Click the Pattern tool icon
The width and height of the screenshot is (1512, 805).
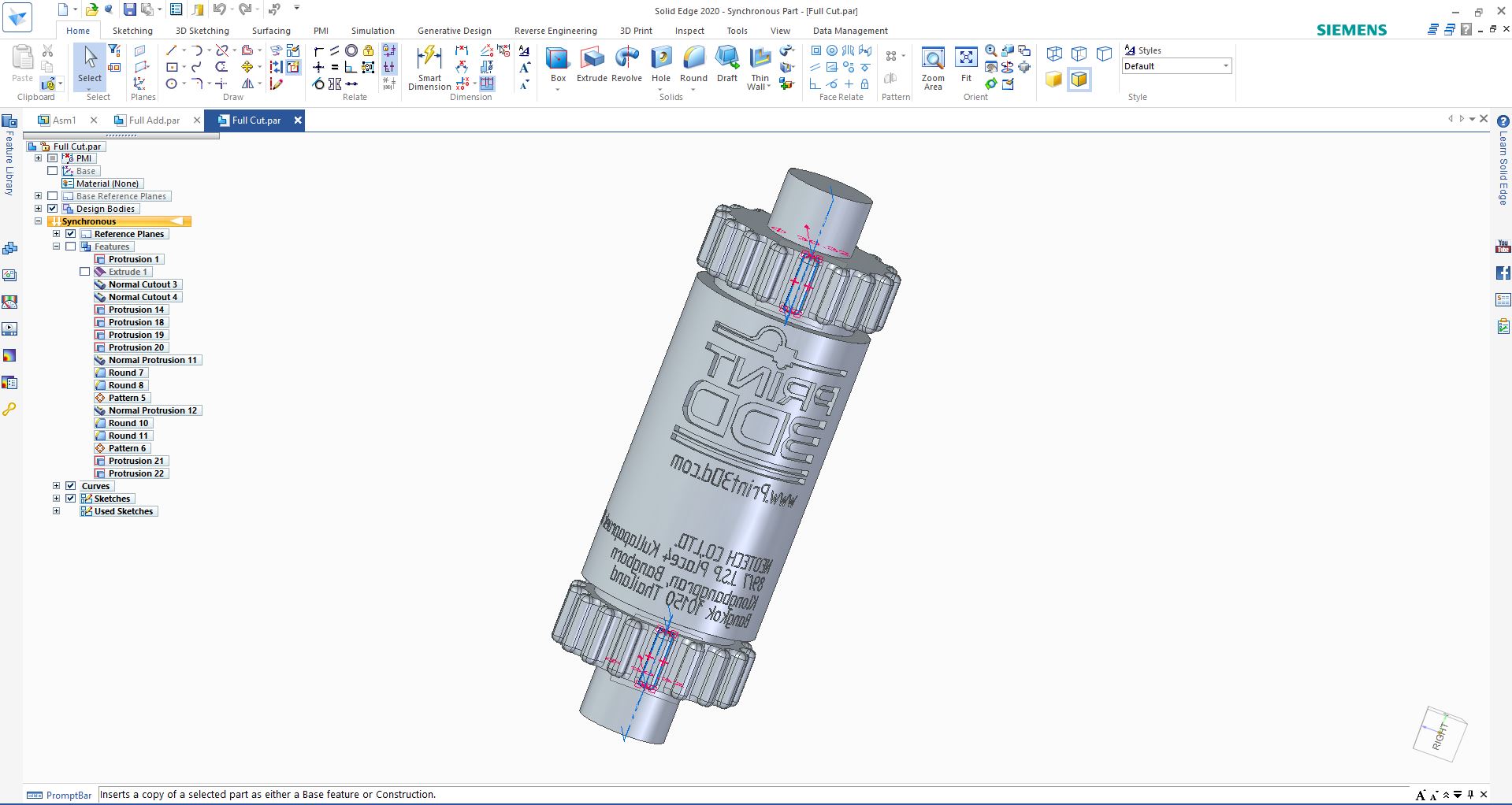891,56
